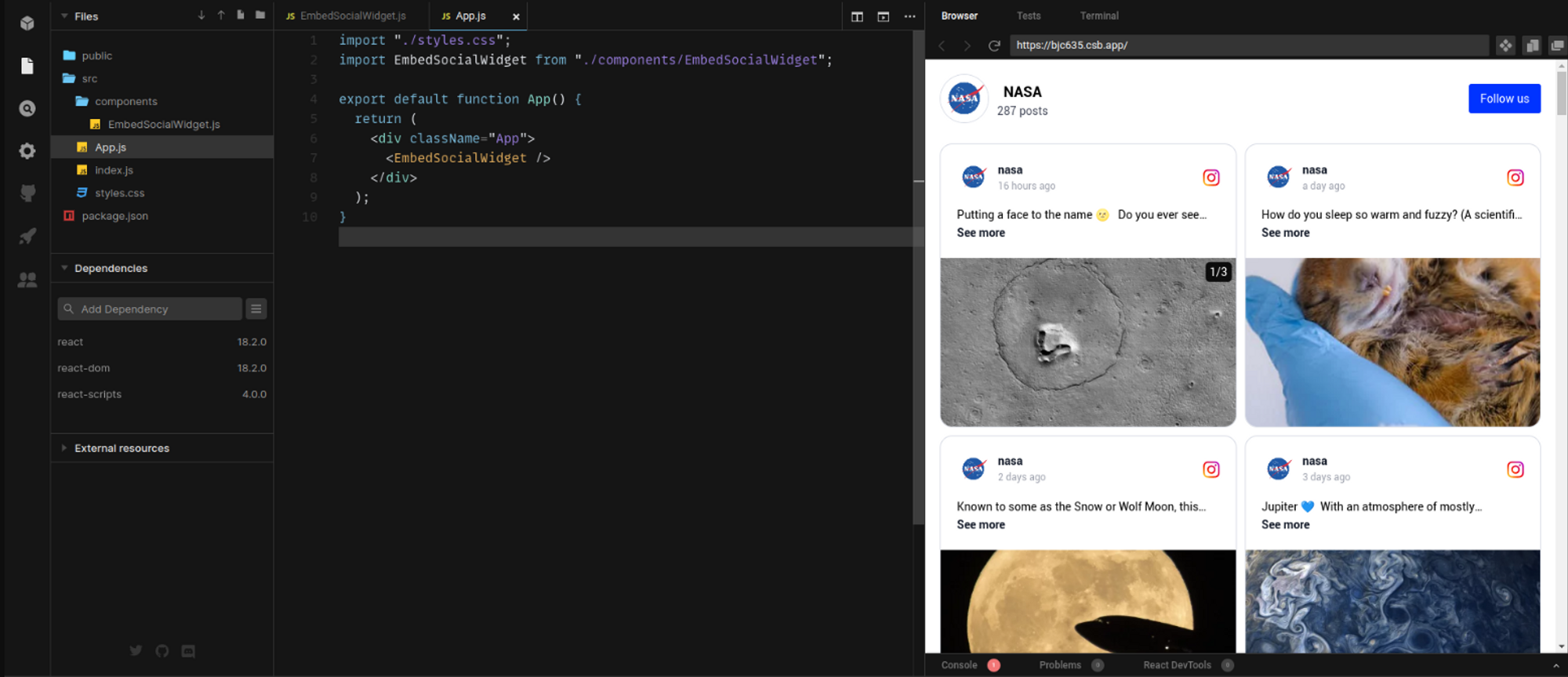Screen dimensions: 1568x677
Task: Click the upload arrow icon in Files header
Action: pyautogui.click(x=221, y=15)
